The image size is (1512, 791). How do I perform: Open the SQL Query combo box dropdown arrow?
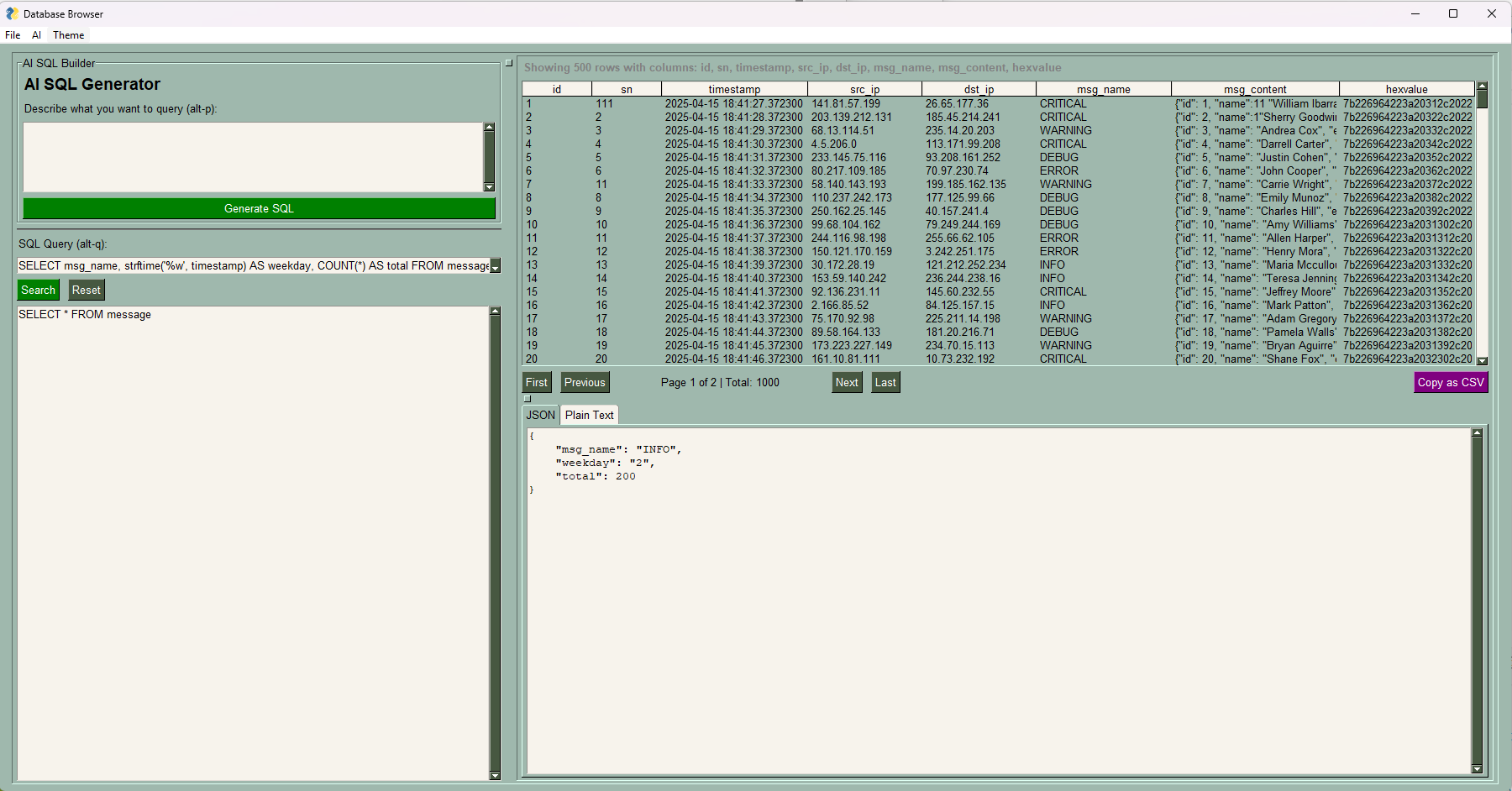496,265
